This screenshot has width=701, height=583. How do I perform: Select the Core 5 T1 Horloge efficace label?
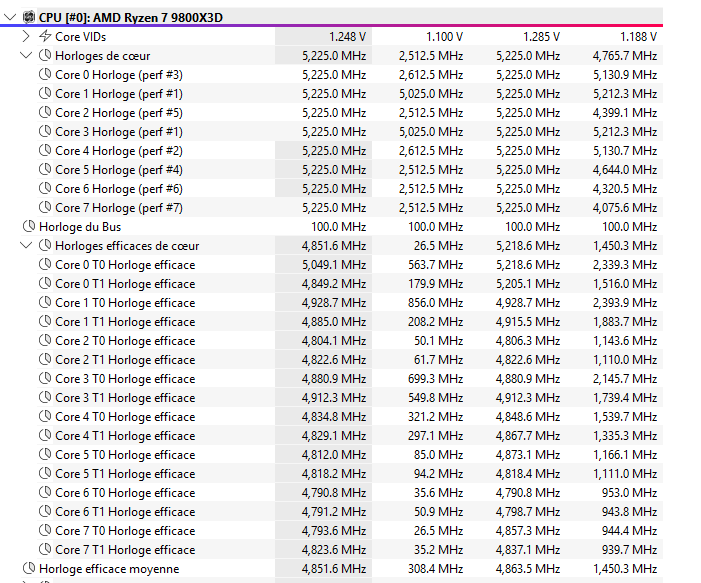125,473
